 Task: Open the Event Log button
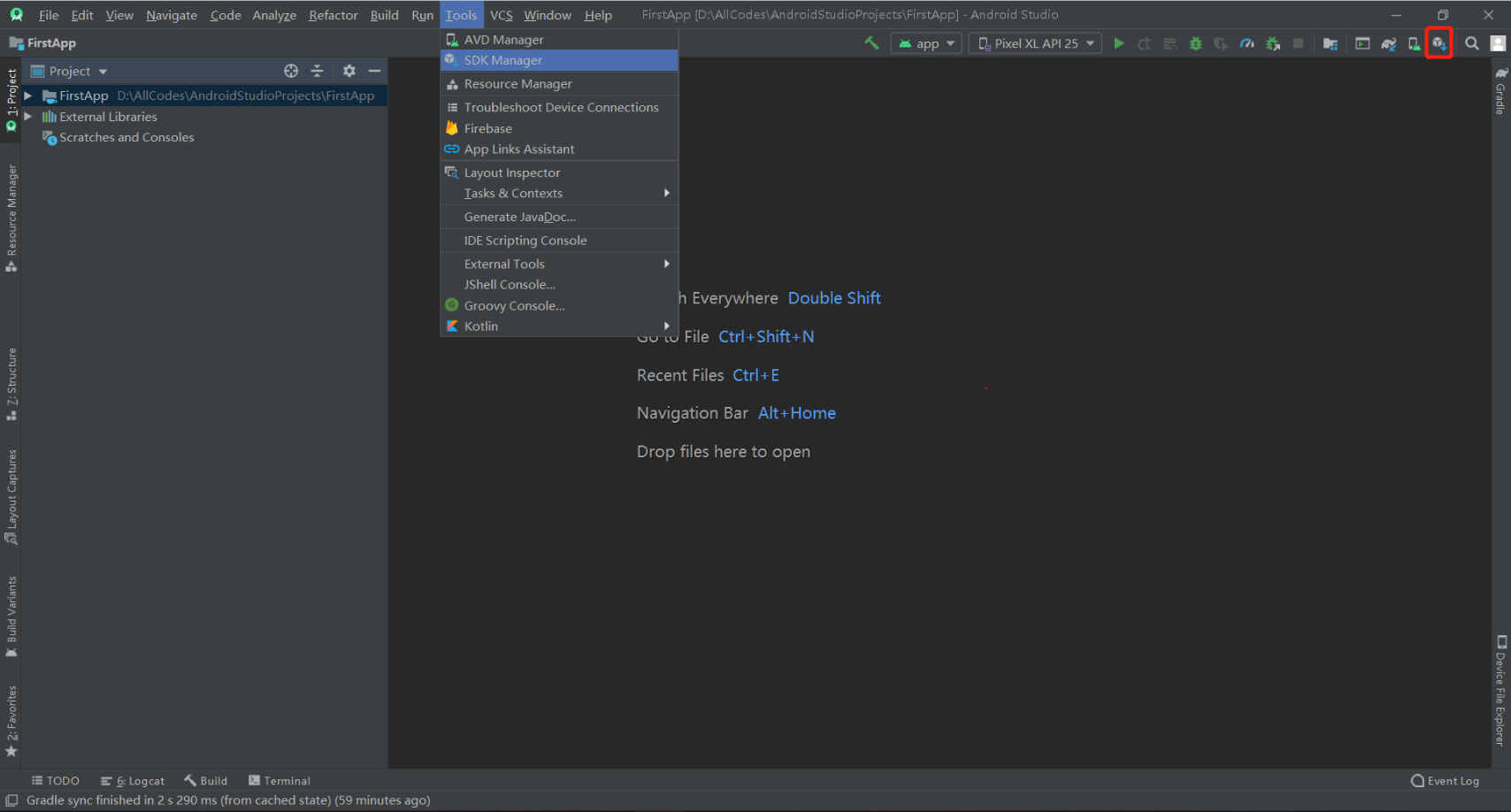pos(1445,781)
